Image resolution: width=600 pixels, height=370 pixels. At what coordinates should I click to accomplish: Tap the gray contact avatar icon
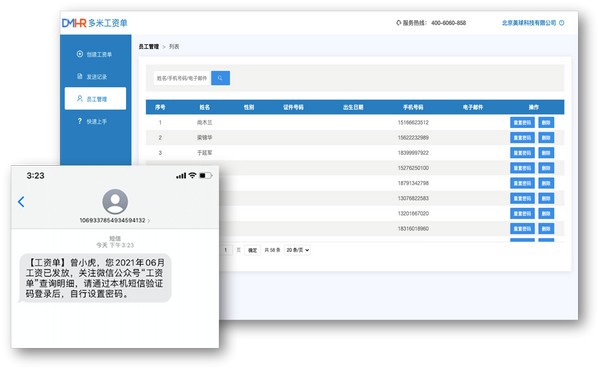115,201
